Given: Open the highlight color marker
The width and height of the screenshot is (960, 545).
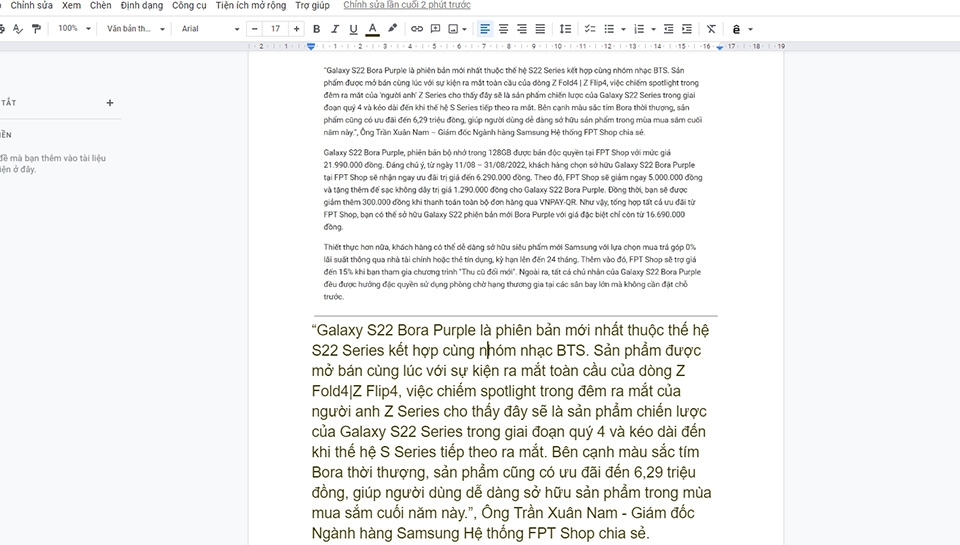Looking at the screenshot, I should (392, 29).
